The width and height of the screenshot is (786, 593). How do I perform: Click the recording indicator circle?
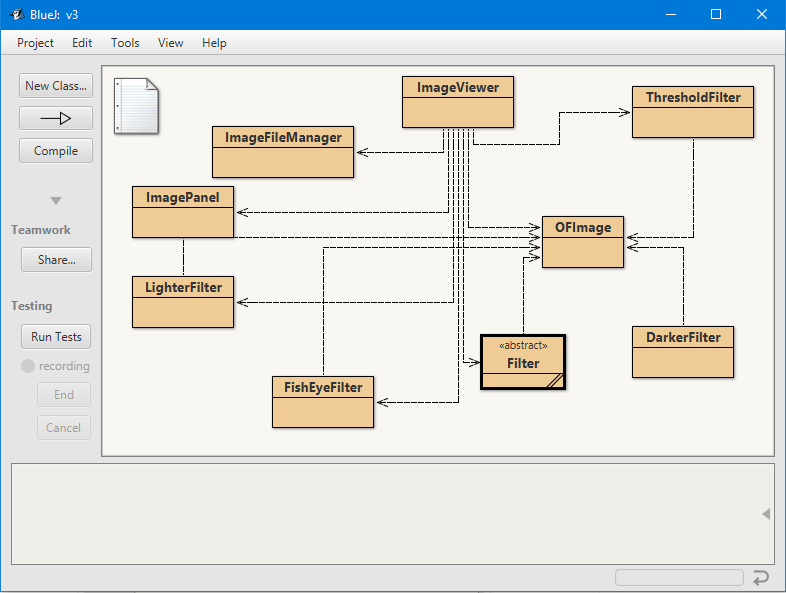pyautogui.click(x=28, y=366)
